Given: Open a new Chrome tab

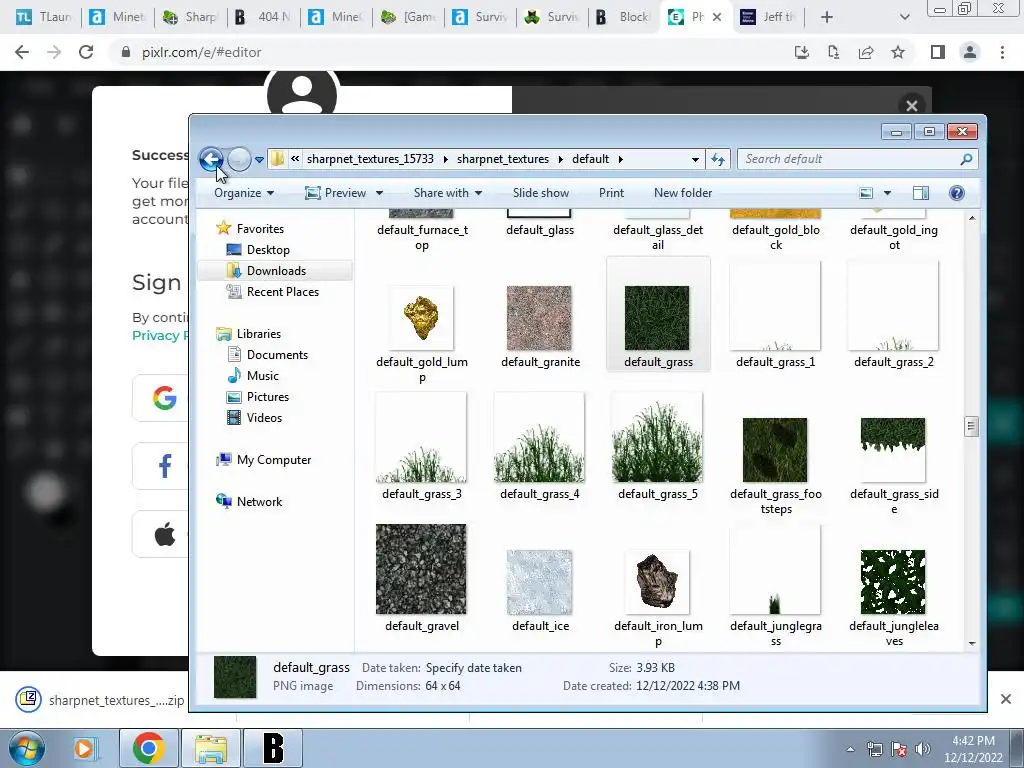Looking at the screenshot, I should coord(827,17).
